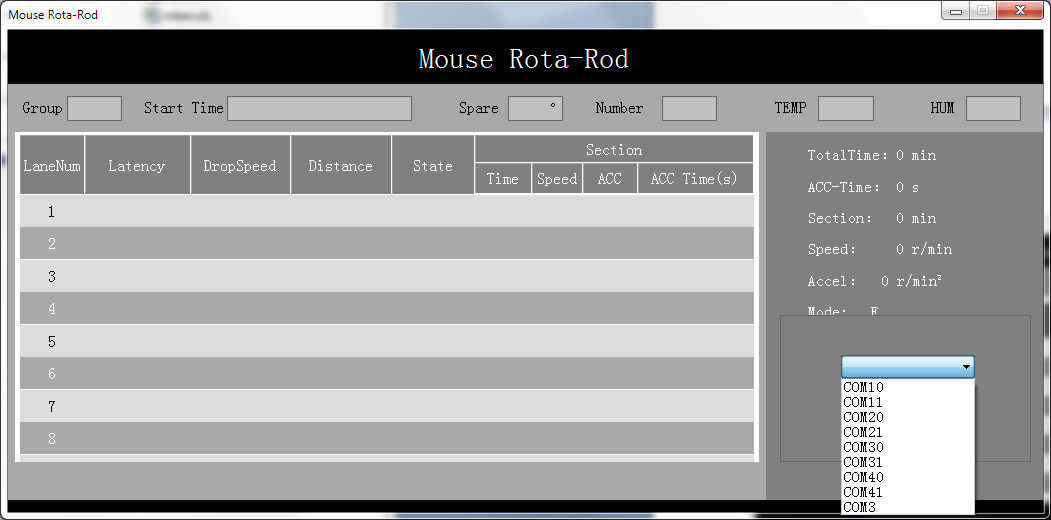This screenshot has height=520, width=1051.
Task: Select the Number input box
Action: (x=689, y=108)
